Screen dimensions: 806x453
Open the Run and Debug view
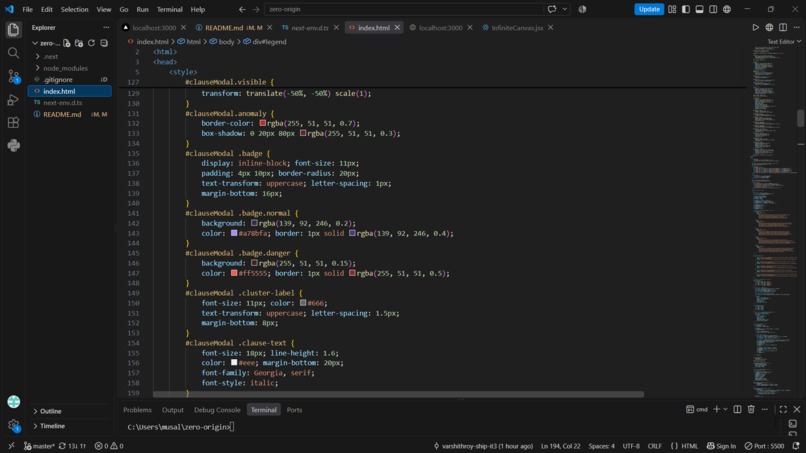pyautogui.click(x=13, y=100)
